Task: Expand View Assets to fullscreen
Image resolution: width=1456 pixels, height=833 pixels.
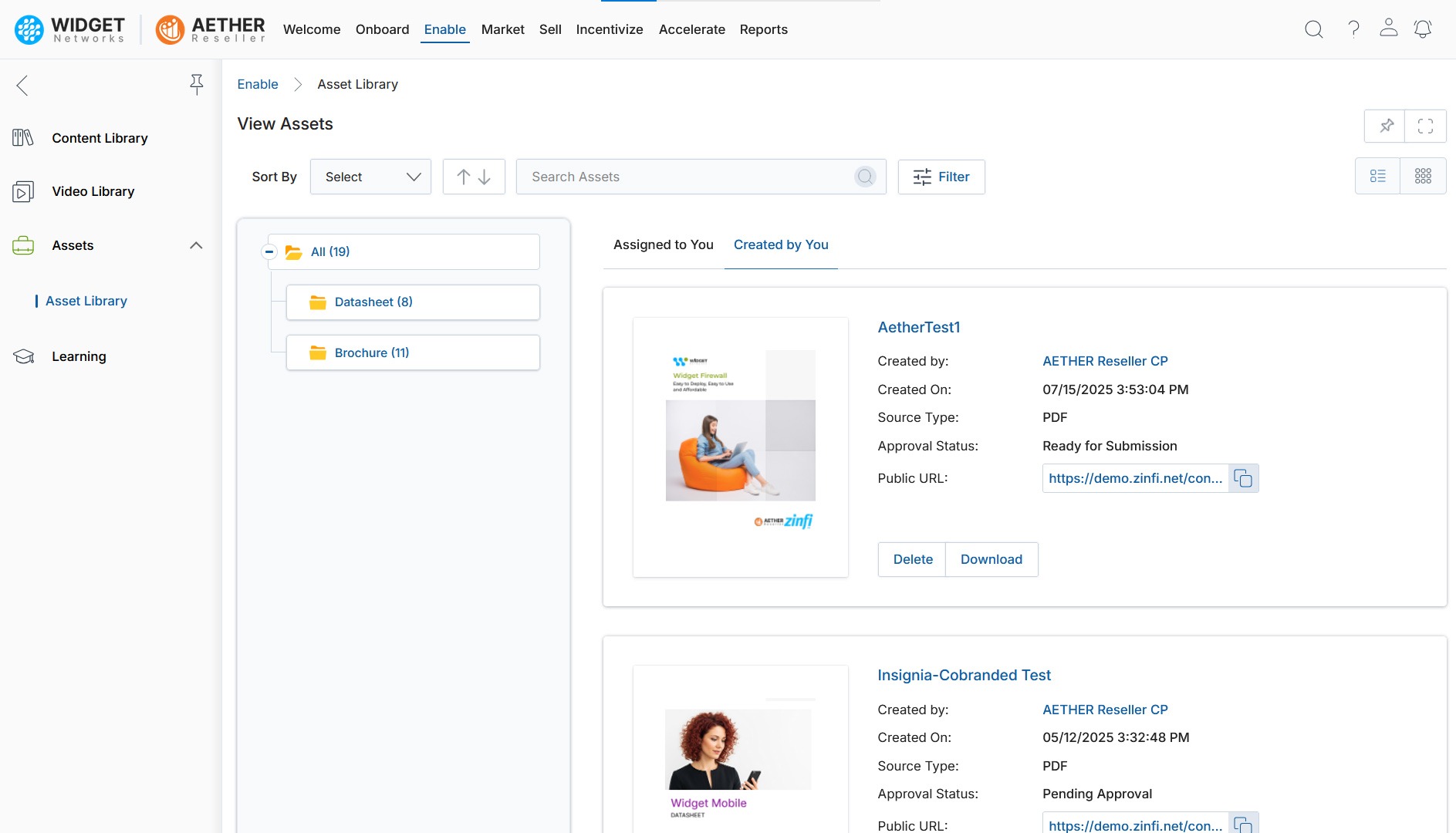Action: [1425, 126]
